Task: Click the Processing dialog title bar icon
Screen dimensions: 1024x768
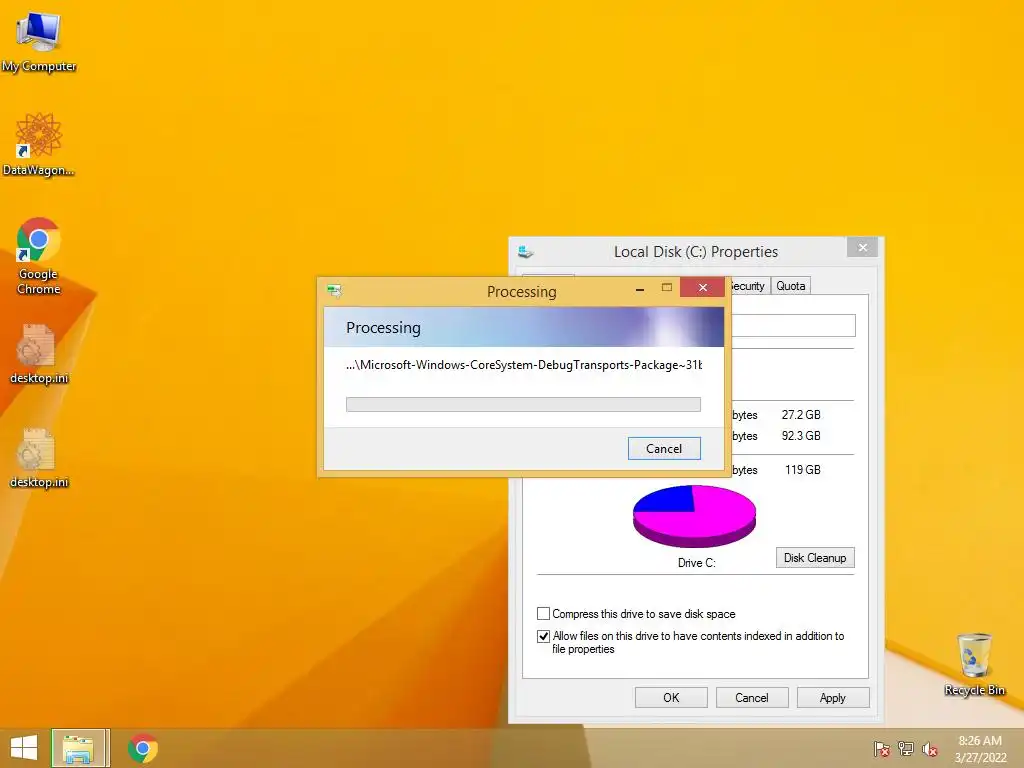Action: pos(334,291)
